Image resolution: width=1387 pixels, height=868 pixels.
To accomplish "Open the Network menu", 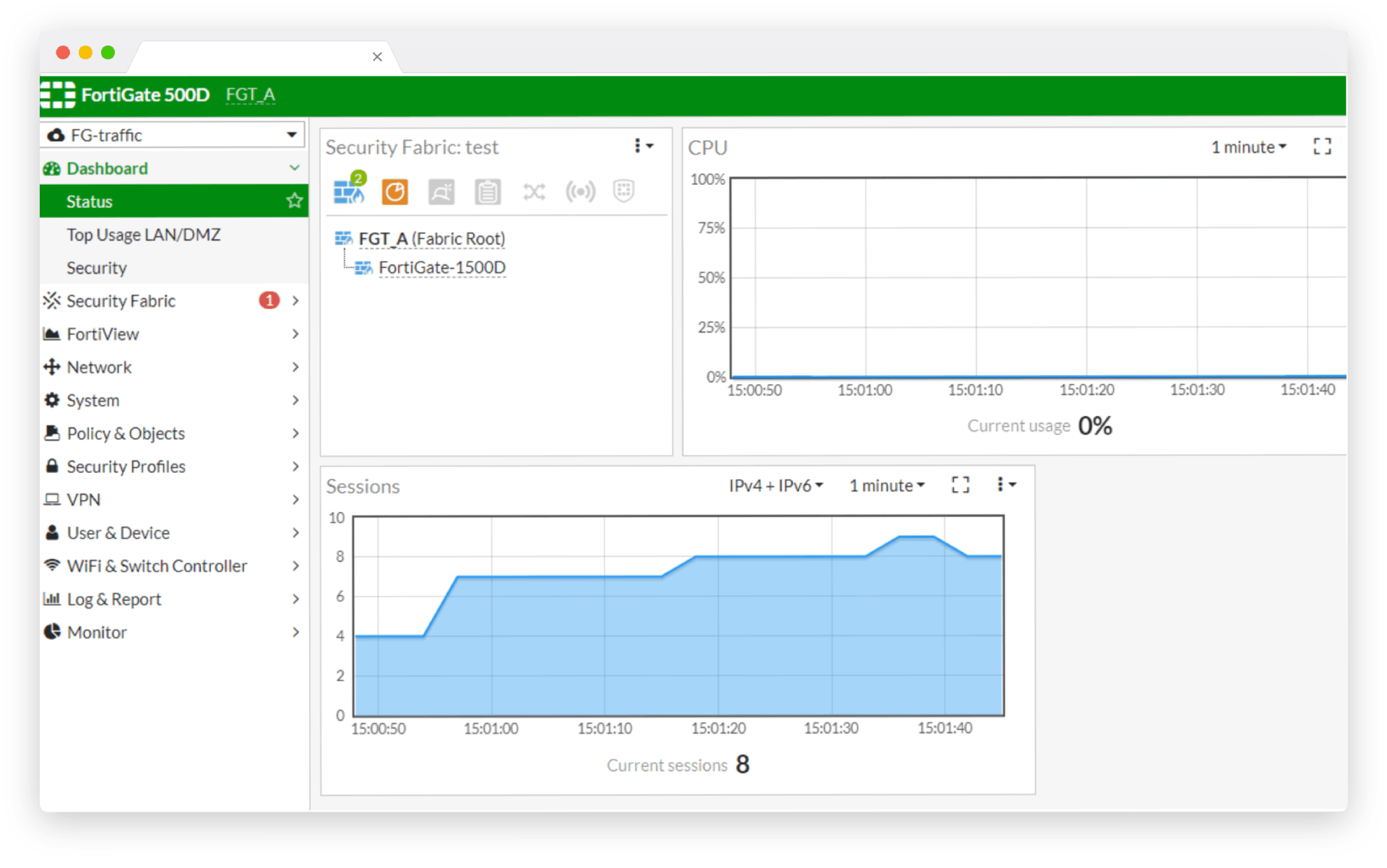I will pos(174,367).
